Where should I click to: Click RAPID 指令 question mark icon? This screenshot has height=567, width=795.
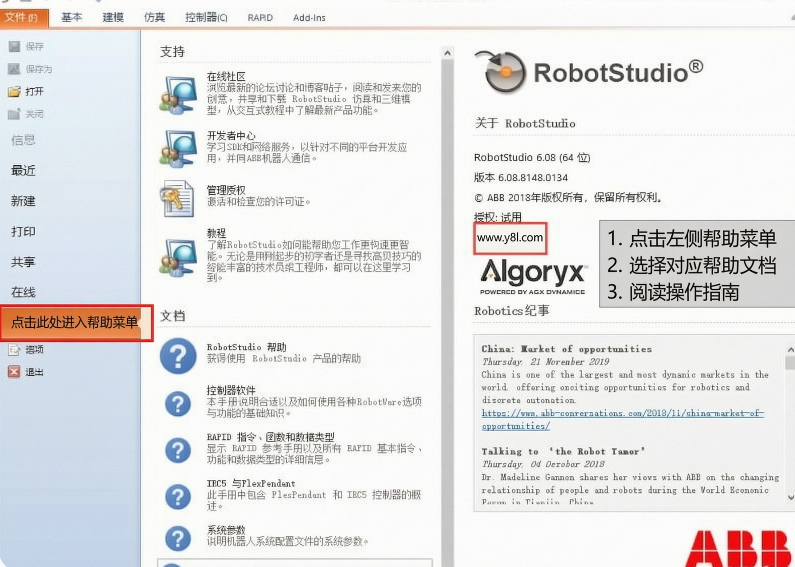pyautogui.click(x=178, y=450)
